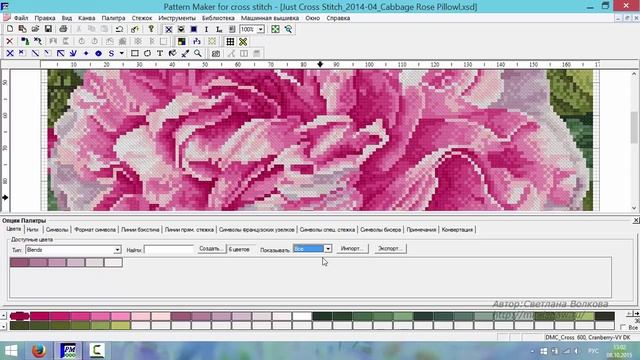This screenshot has height=360, width=640.
Task: Zoom to fit with green arrows icon
Action: (276, 29)
